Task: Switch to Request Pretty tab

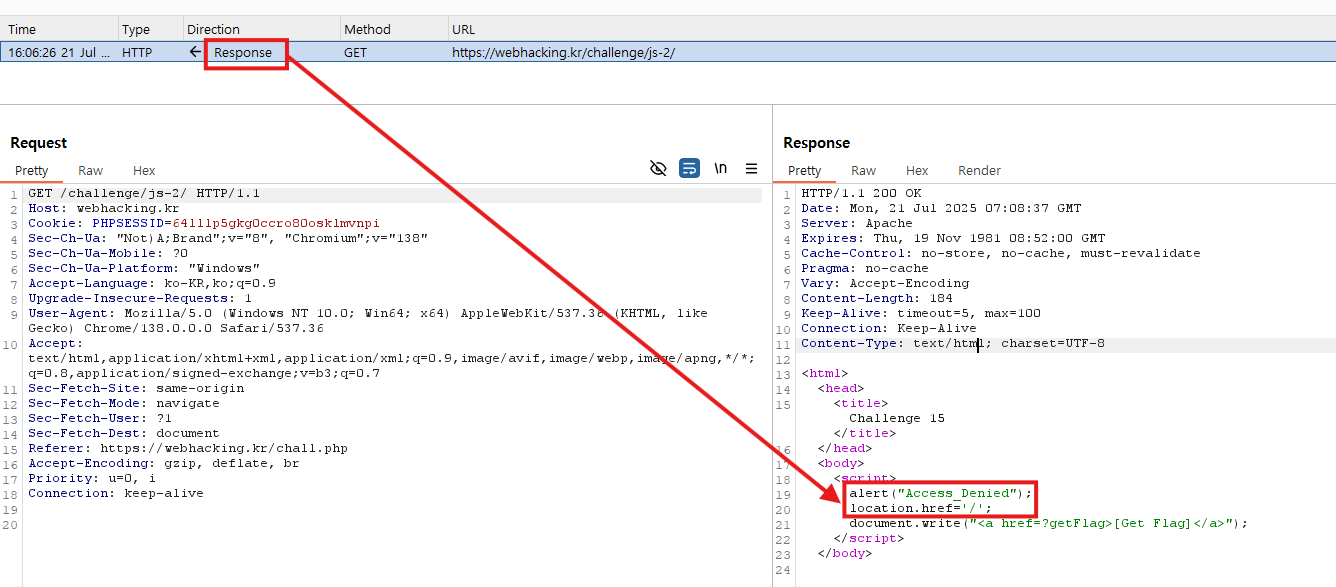Action: coord(32,170)
